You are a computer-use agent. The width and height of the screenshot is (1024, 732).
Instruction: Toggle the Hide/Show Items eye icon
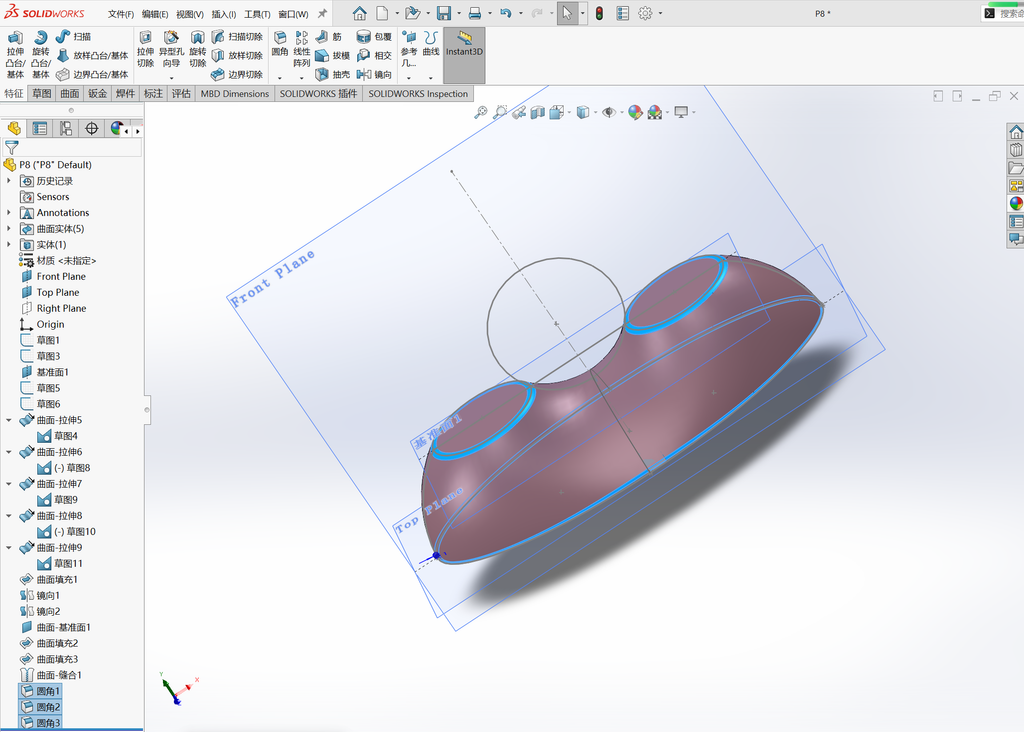click(x=609, y=112)
